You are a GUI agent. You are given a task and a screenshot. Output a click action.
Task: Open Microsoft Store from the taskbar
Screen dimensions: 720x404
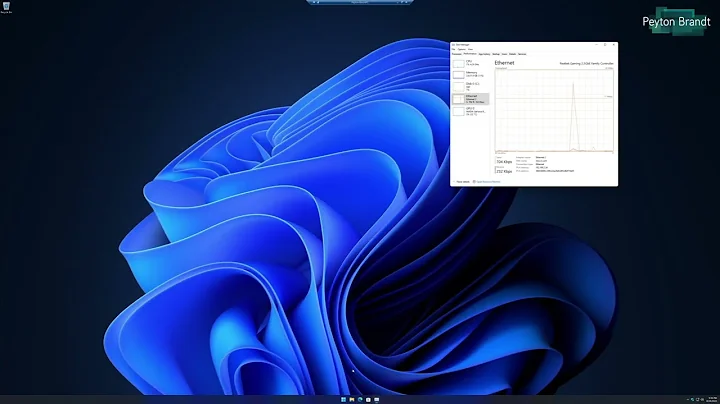click(368, 400)
